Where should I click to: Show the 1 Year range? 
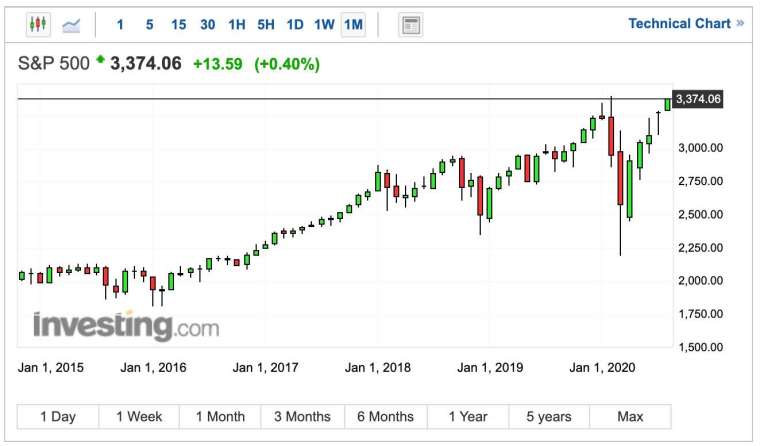click(468, 416)
